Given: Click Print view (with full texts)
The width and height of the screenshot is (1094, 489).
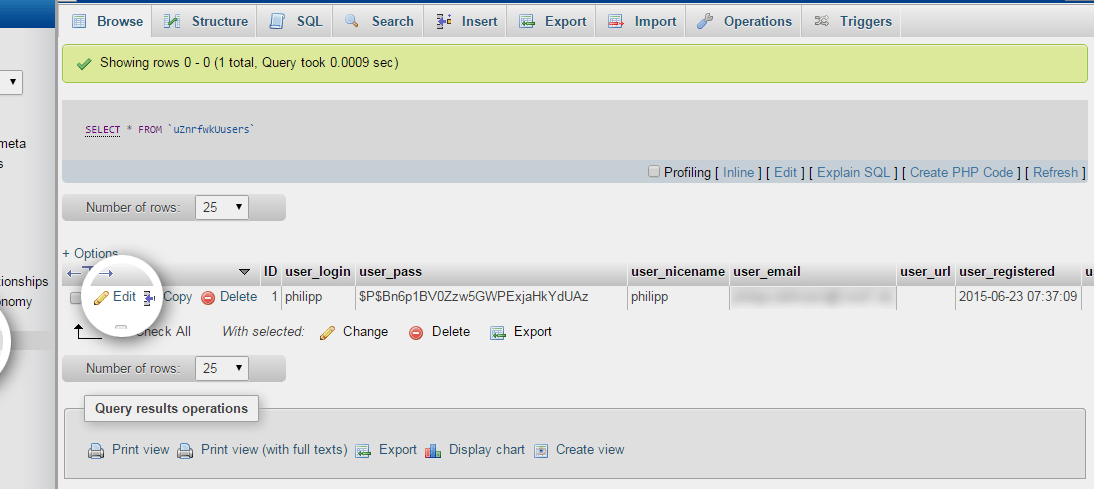Looking at the screenshot, I should 274,450.
